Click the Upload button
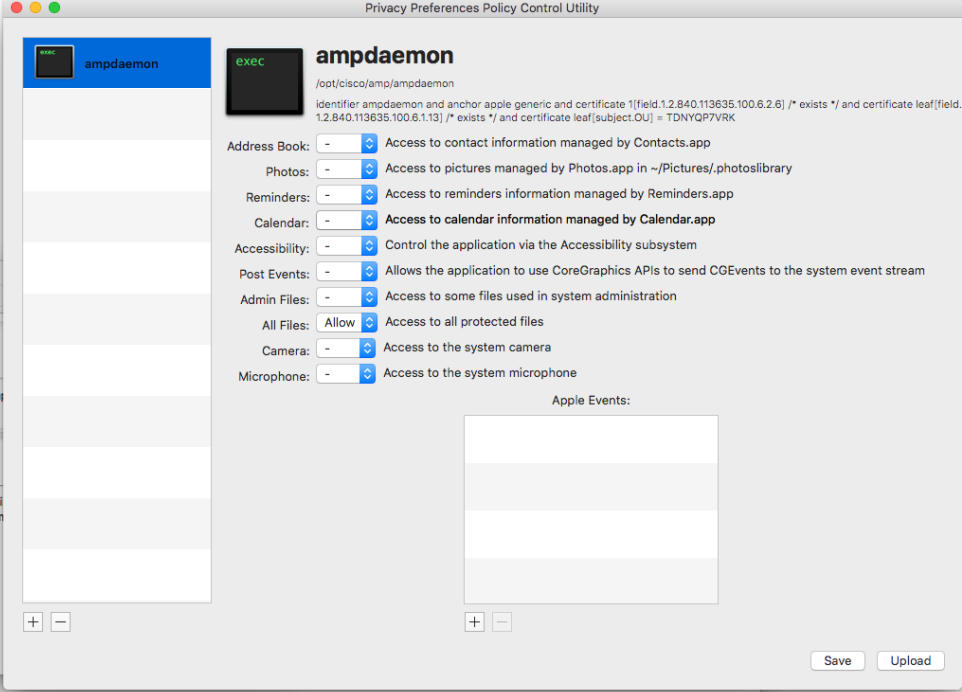The width and height of the screenshot is (962, 692). 910,661
